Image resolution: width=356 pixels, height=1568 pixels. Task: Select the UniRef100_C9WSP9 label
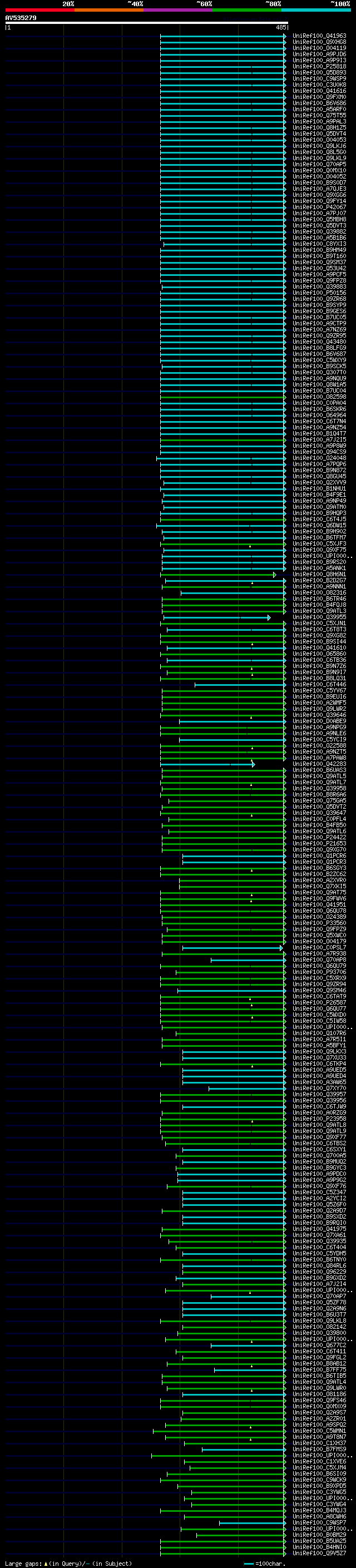click(x=319, y=78)
